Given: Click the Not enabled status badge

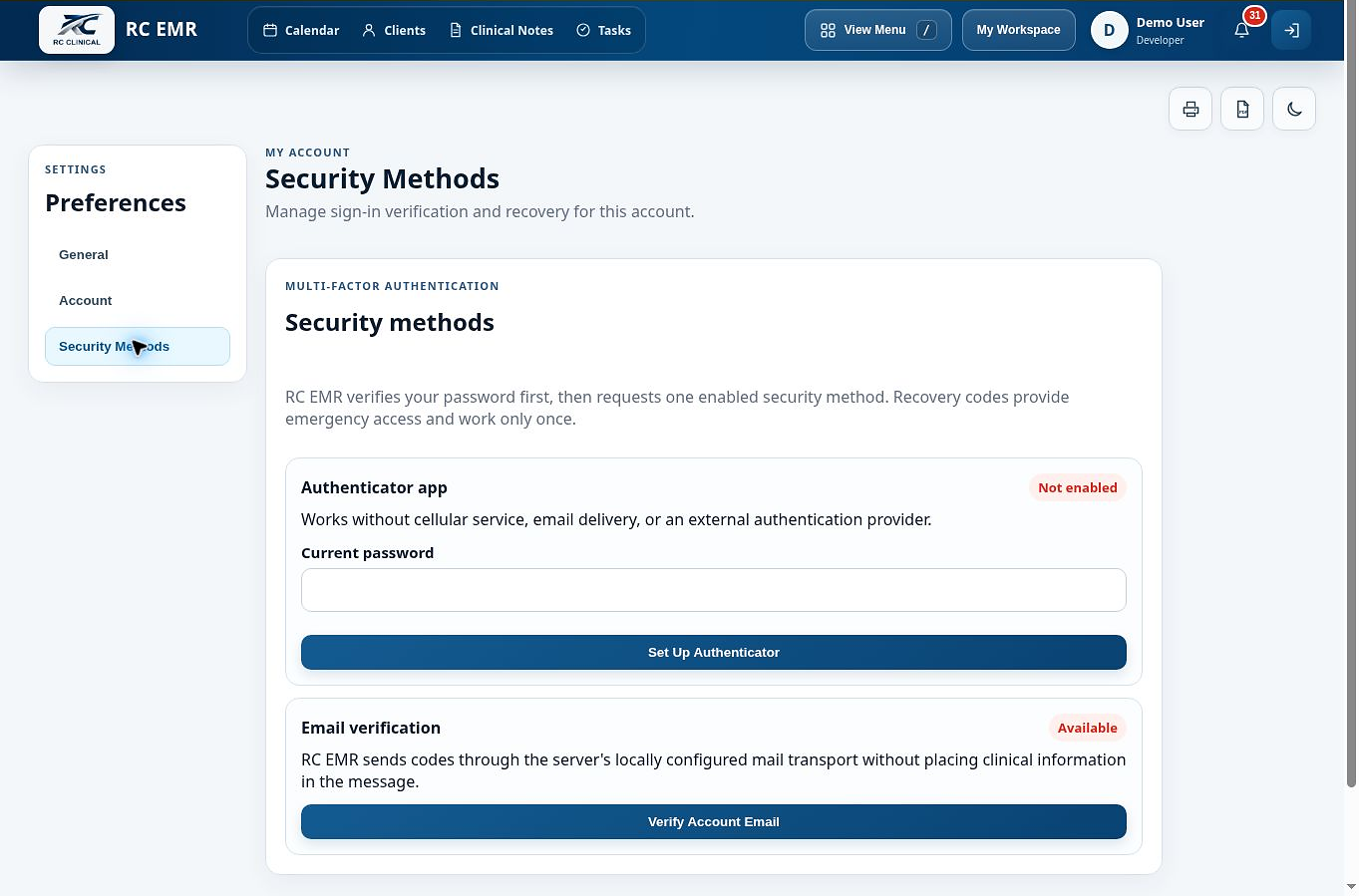Looking at the screenshot, I should 1078,488.
